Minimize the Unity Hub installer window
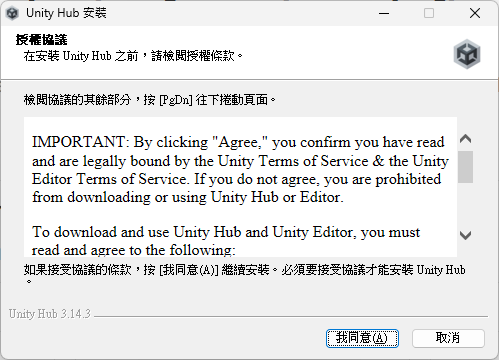This screenshot has height=360, width=499. (384, 13)
